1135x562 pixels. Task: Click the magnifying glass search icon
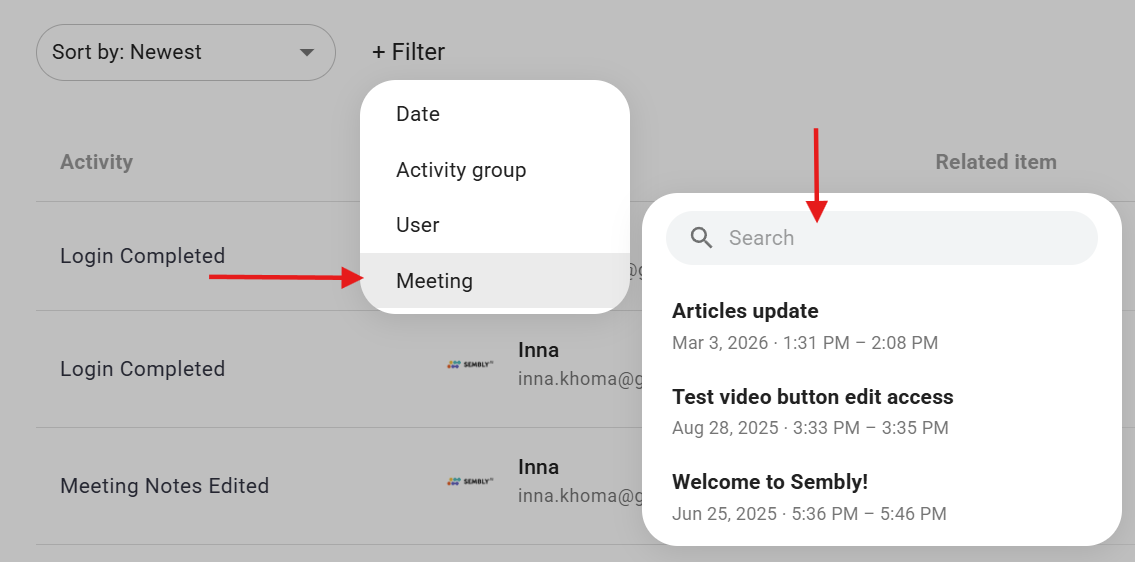click(702, 238)
